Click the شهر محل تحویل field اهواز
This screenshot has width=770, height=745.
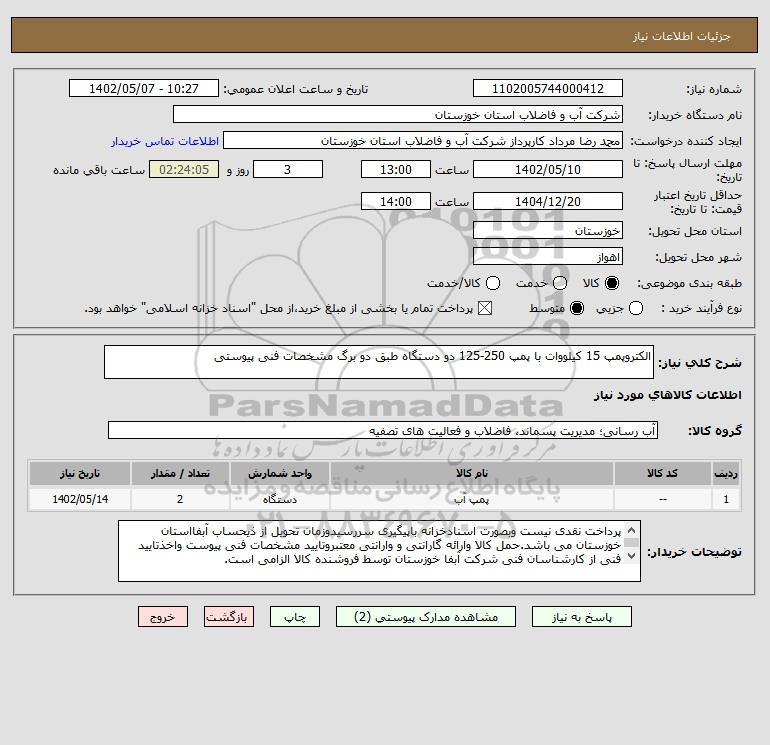click(548, 256)
